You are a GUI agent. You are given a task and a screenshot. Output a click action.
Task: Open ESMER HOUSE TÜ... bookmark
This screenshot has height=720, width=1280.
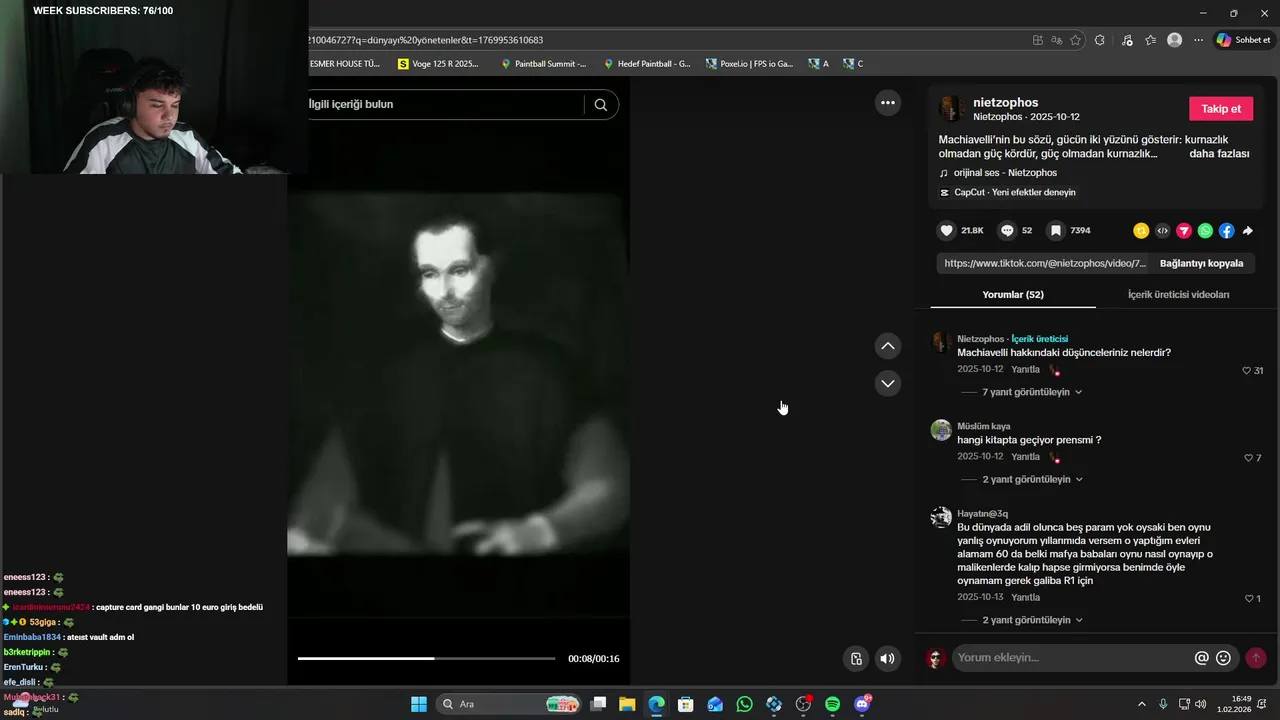pyautogui.click(x=345, y=63)
